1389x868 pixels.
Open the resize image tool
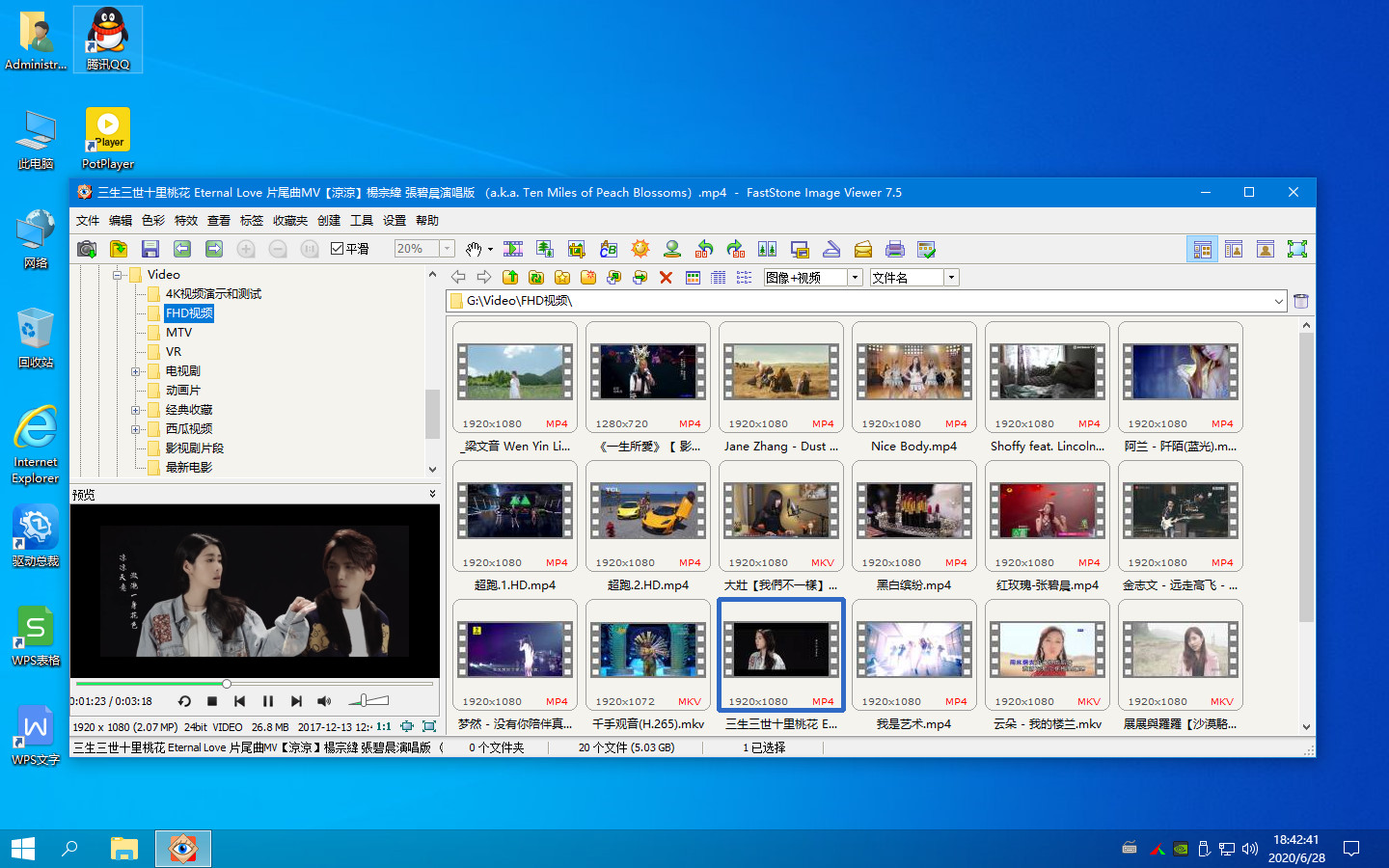point(545,249)
